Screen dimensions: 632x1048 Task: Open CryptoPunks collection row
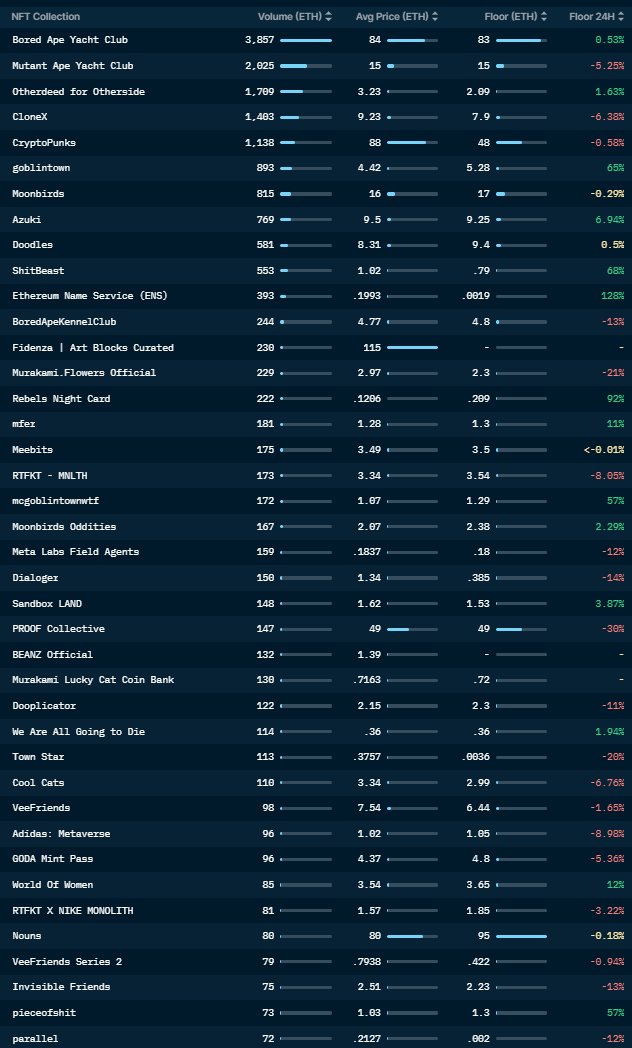coord(316,142)
